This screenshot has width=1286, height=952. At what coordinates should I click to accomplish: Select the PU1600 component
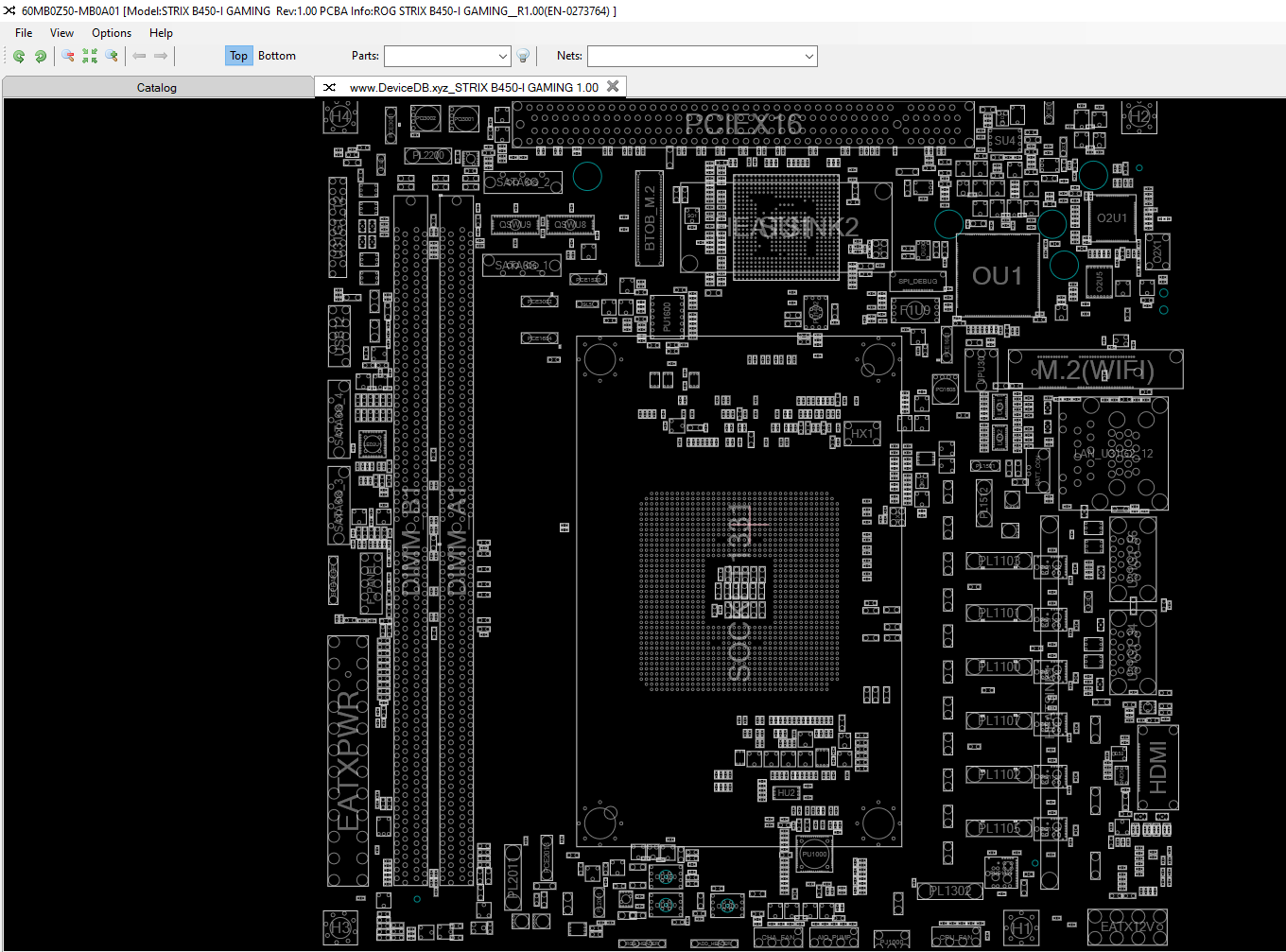(667, 316)
